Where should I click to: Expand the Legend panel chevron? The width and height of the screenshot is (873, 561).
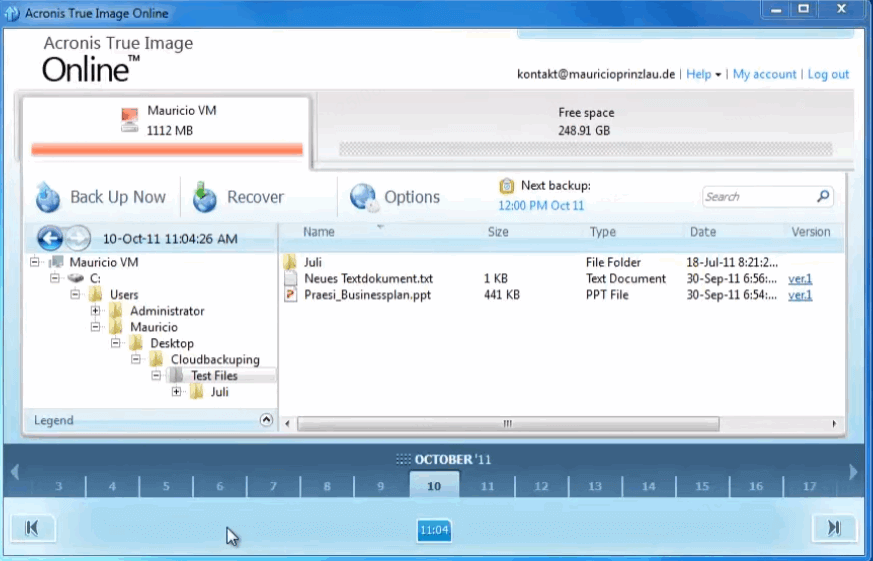266,420
